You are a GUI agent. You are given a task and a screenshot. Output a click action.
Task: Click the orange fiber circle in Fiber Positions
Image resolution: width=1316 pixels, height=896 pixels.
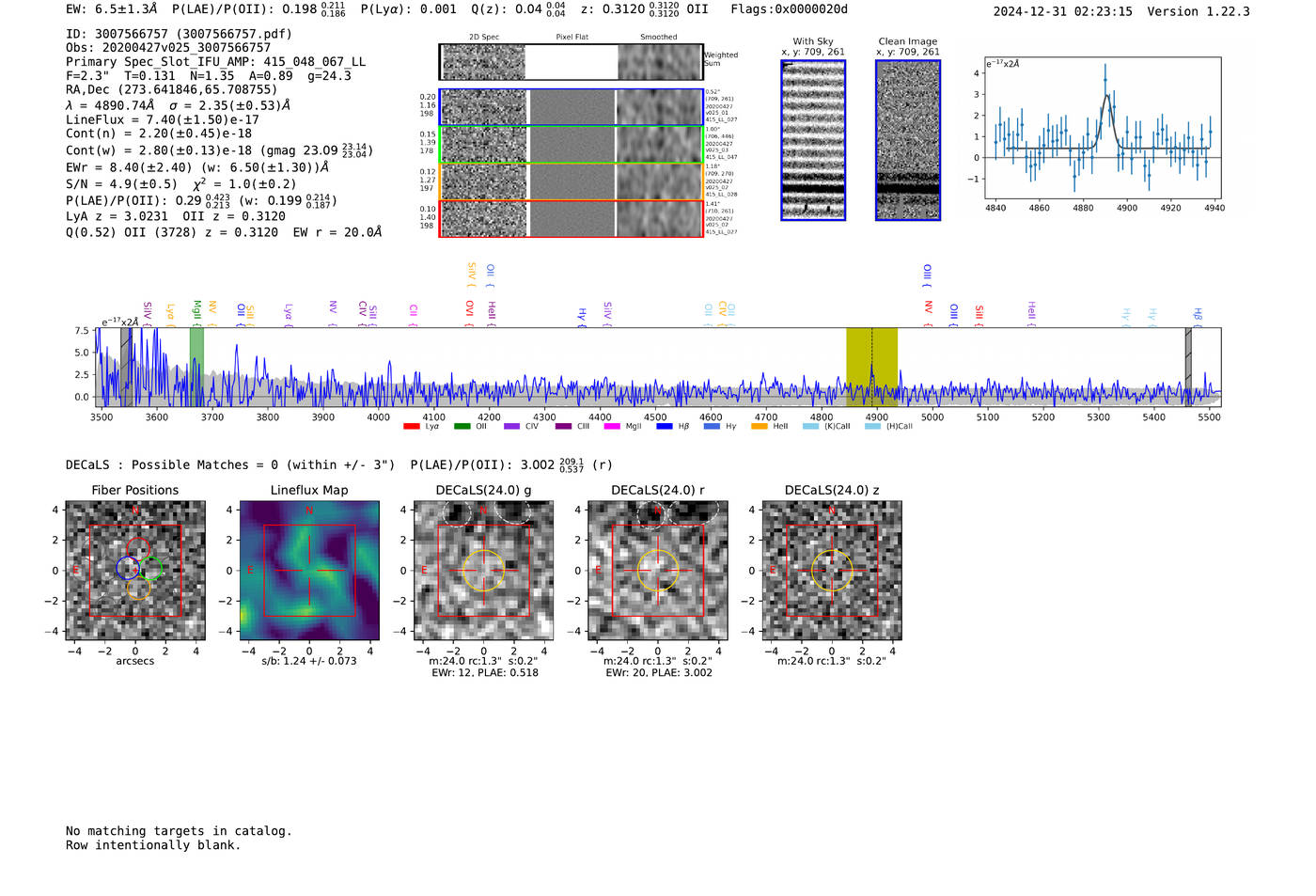(138, 589)
